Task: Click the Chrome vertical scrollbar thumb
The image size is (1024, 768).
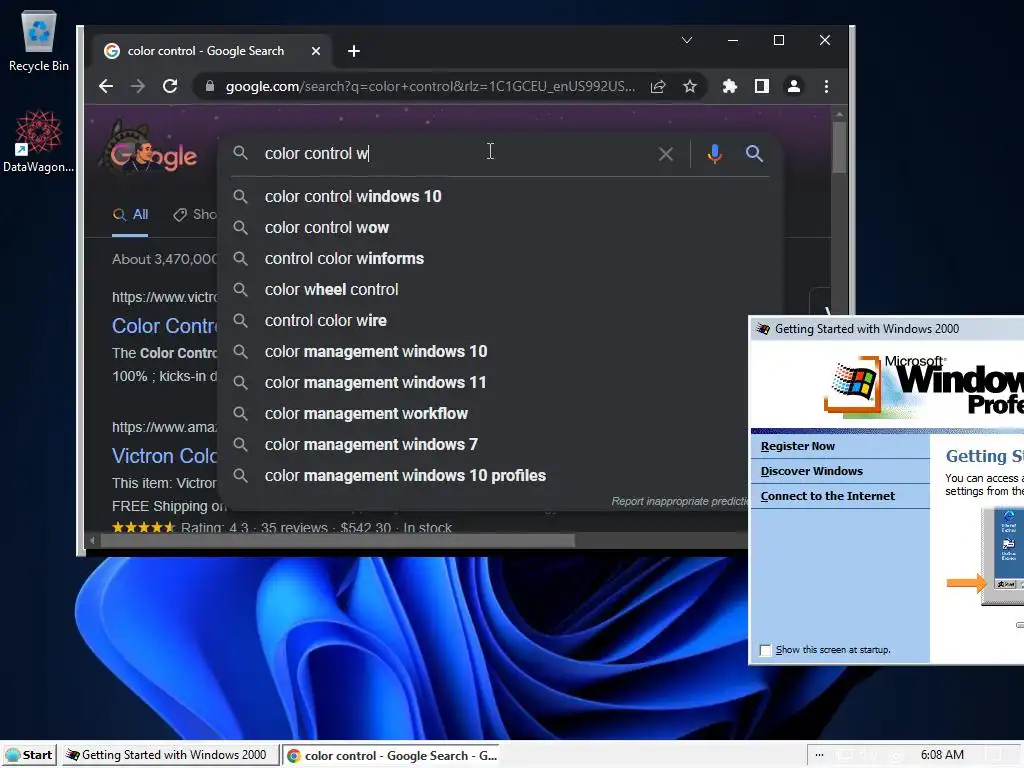Action: pyautogui.click(x=839, y=148)
